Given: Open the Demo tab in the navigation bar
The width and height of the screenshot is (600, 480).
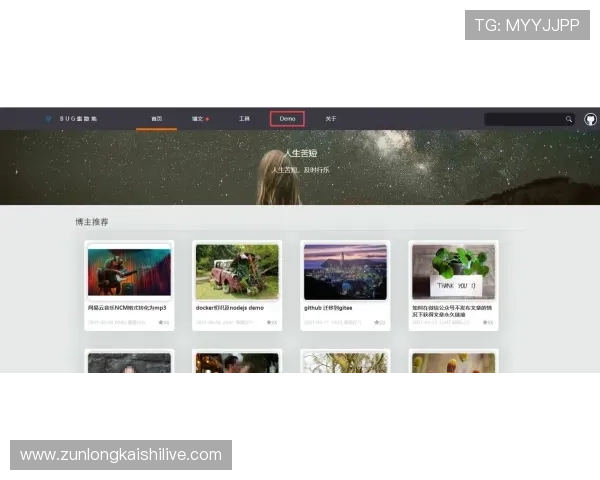Looking at the screenshot, I should tap(287, 119).
